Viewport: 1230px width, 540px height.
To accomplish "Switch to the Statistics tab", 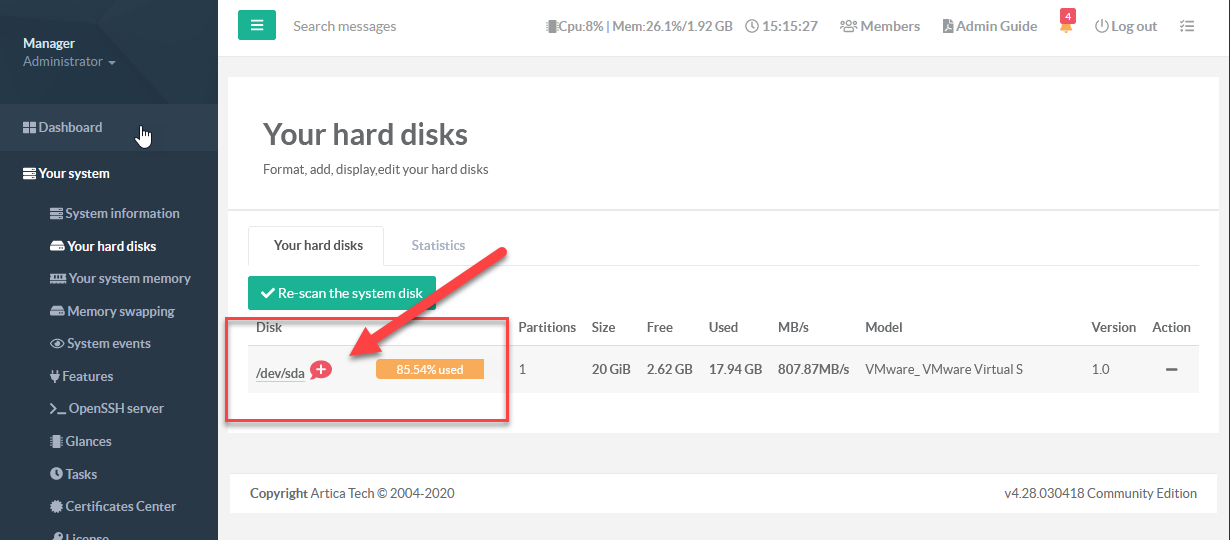I will point(438,245).
